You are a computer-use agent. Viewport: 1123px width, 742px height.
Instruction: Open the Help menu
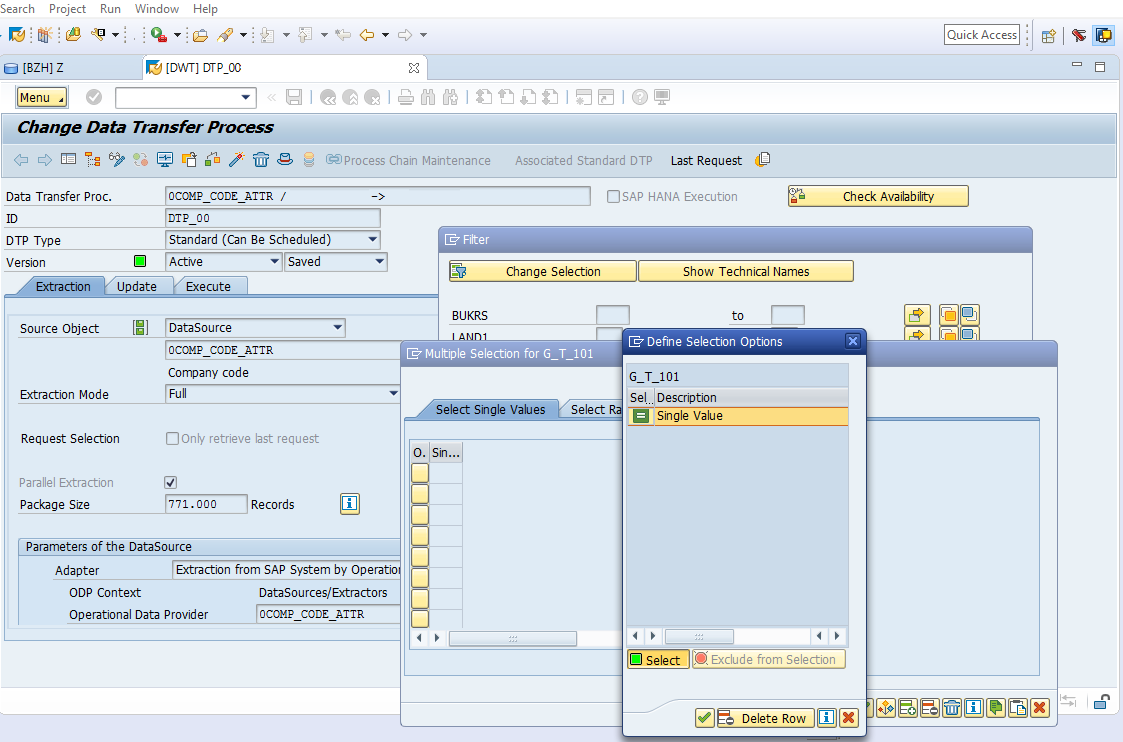pos(205,9)
